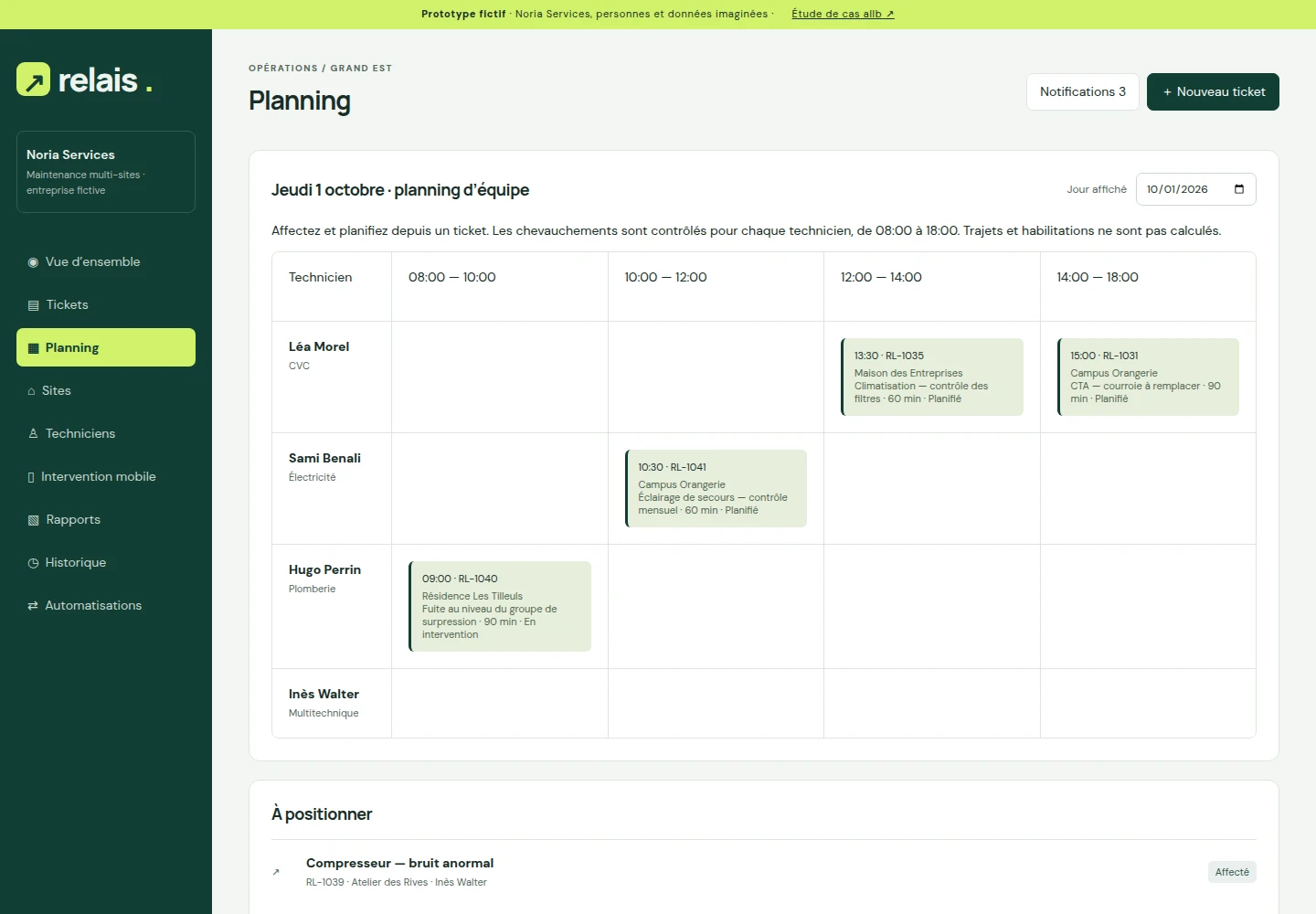Navigate to Rapports
This screenshot has width=1316, height=914.
[106, 519]
